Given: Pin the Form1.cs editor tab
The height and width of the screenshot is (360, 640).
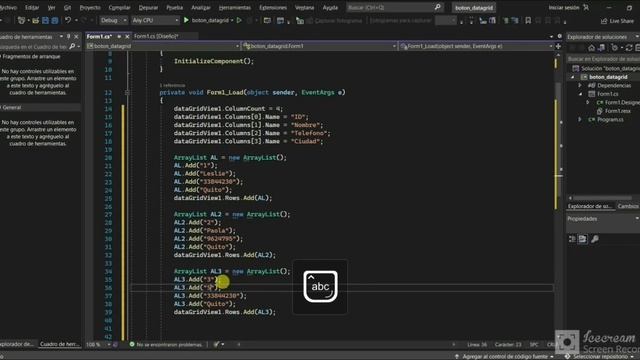Looking at the screenshot, I should pyautogui.click(x=119, y=36).
